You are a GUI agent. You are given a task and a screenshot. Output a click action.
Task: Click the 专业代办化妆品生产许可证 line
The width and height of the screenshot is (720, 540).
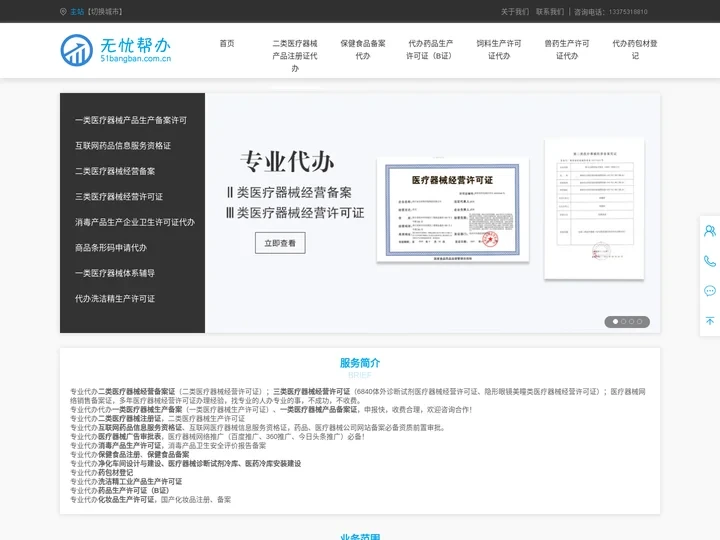151,500
